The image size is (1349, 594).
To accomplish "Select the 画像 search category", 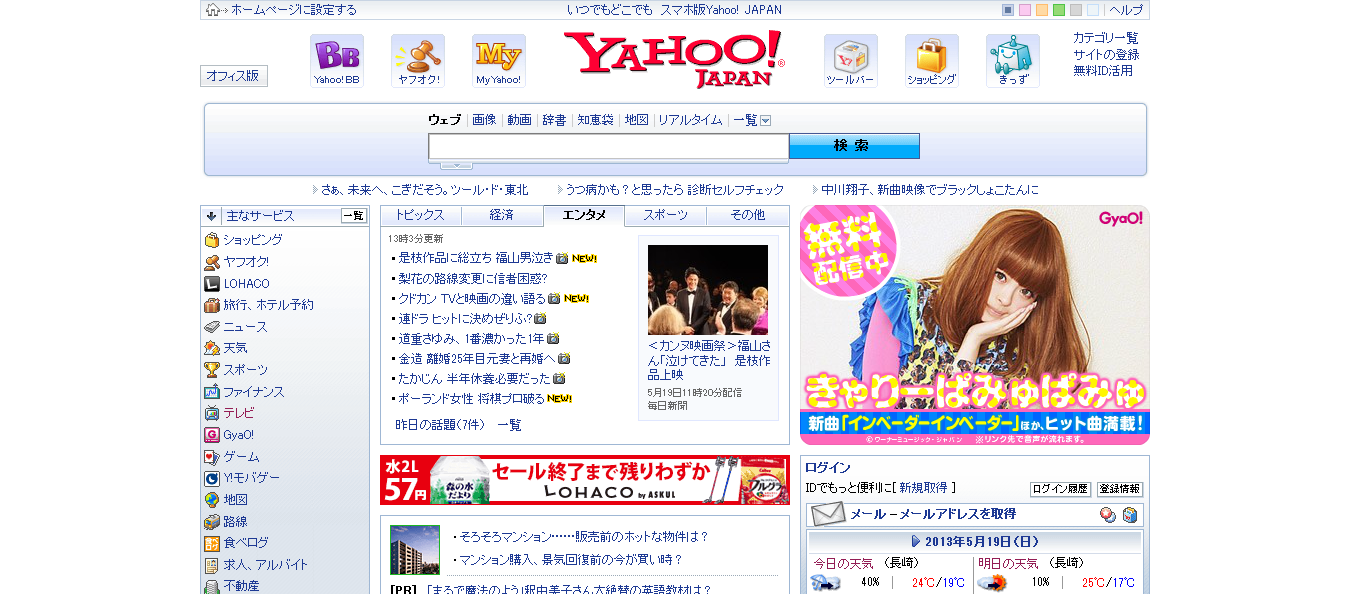I will tap(484, 120).
